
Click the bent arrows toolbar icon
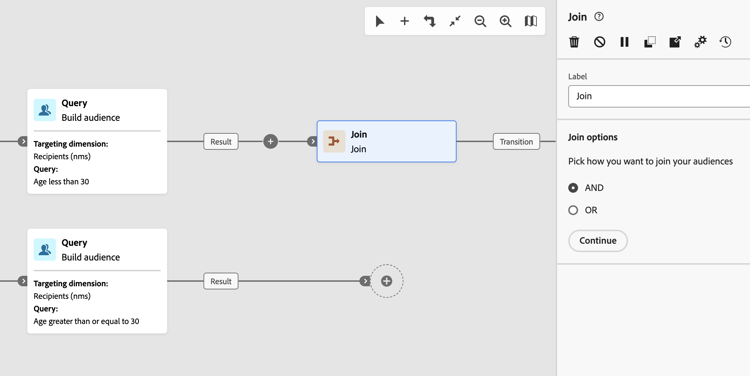[x=430, y=21]
